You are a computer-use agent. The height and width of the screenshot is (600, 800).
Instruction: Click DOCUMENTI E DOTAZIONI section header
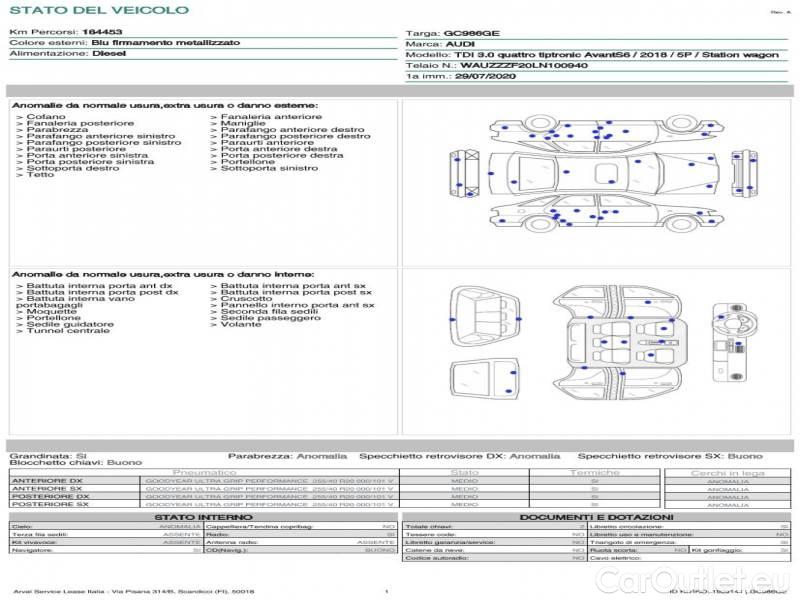point(596,517)
